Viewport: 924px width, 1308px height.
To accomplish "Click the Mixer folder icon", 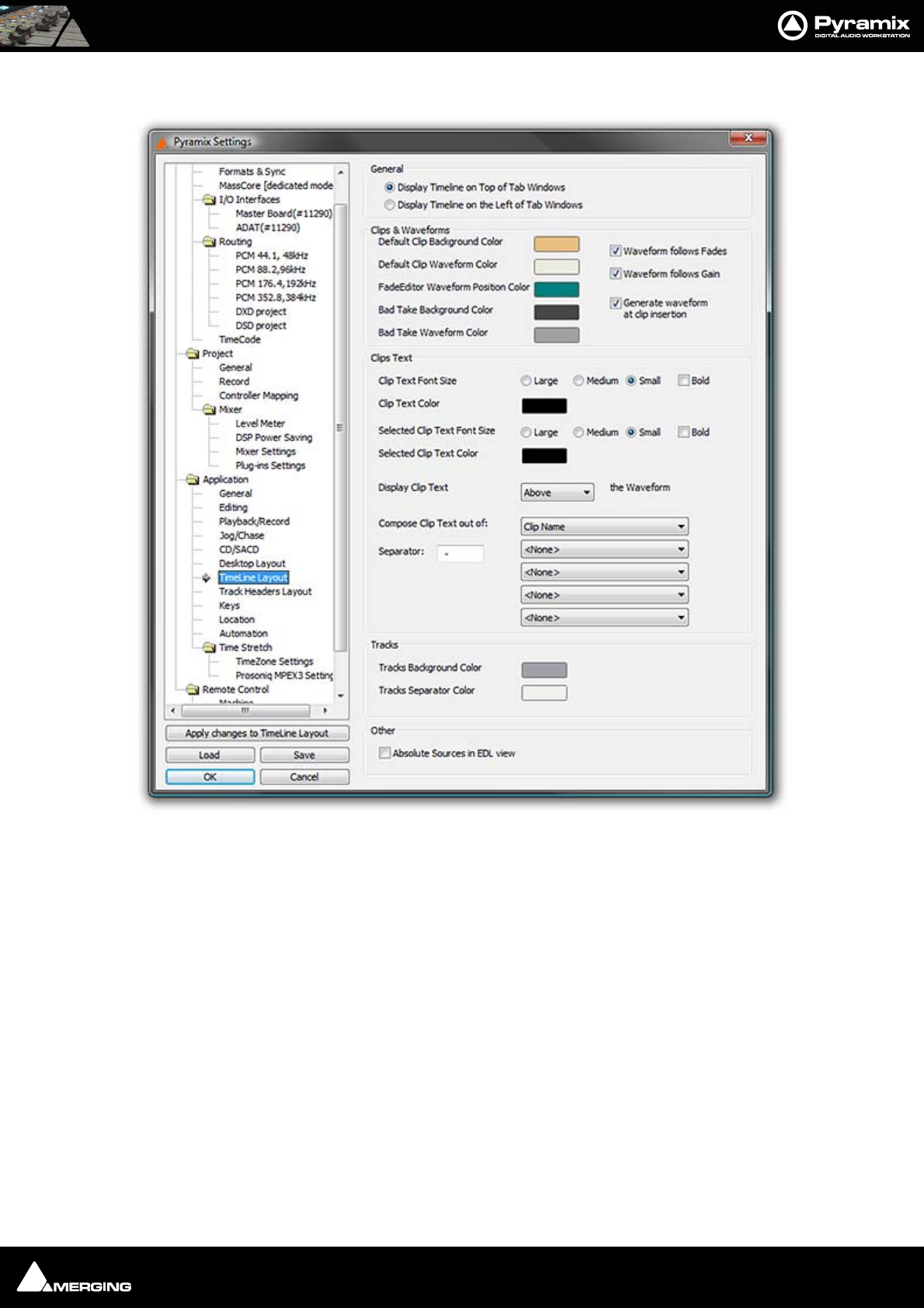I will point(209,409).
